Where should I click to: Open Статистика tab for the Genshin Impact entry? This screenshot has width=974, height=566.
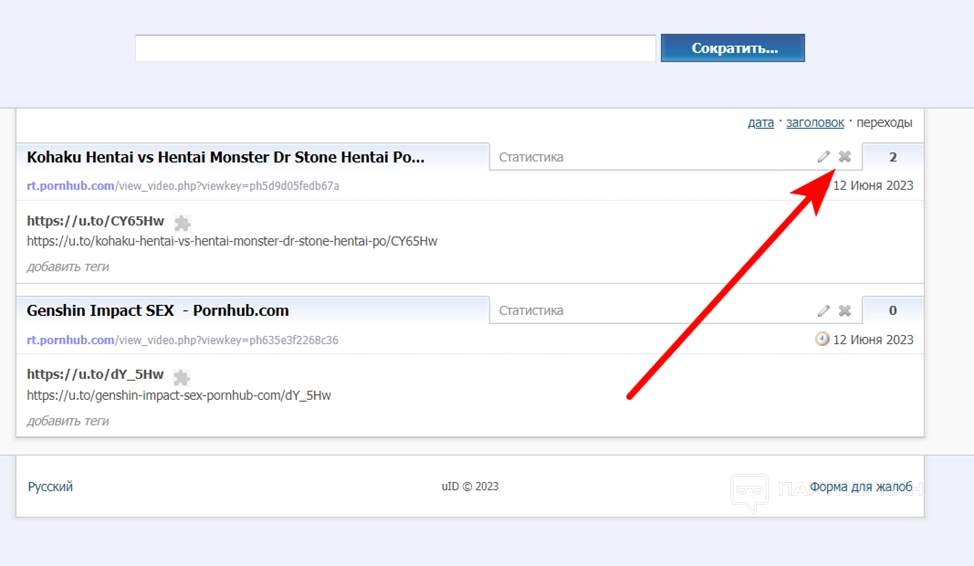click(531, 311)
